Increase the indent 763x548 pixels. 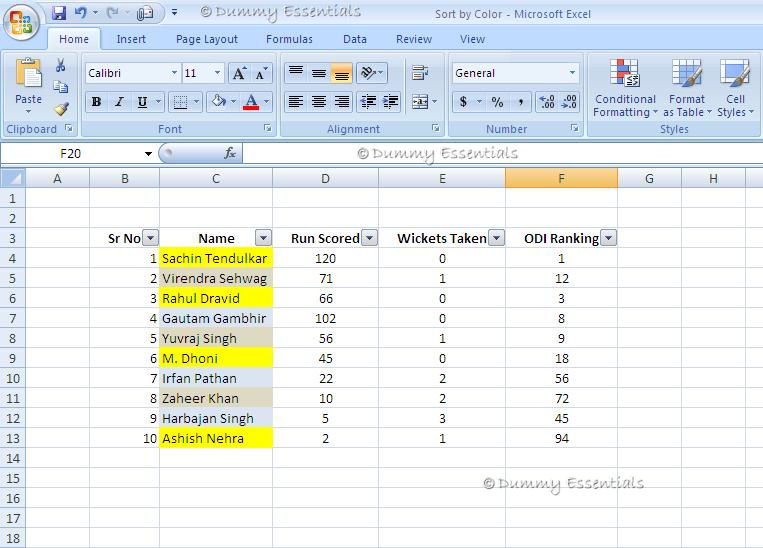click(x=390, y=102)
